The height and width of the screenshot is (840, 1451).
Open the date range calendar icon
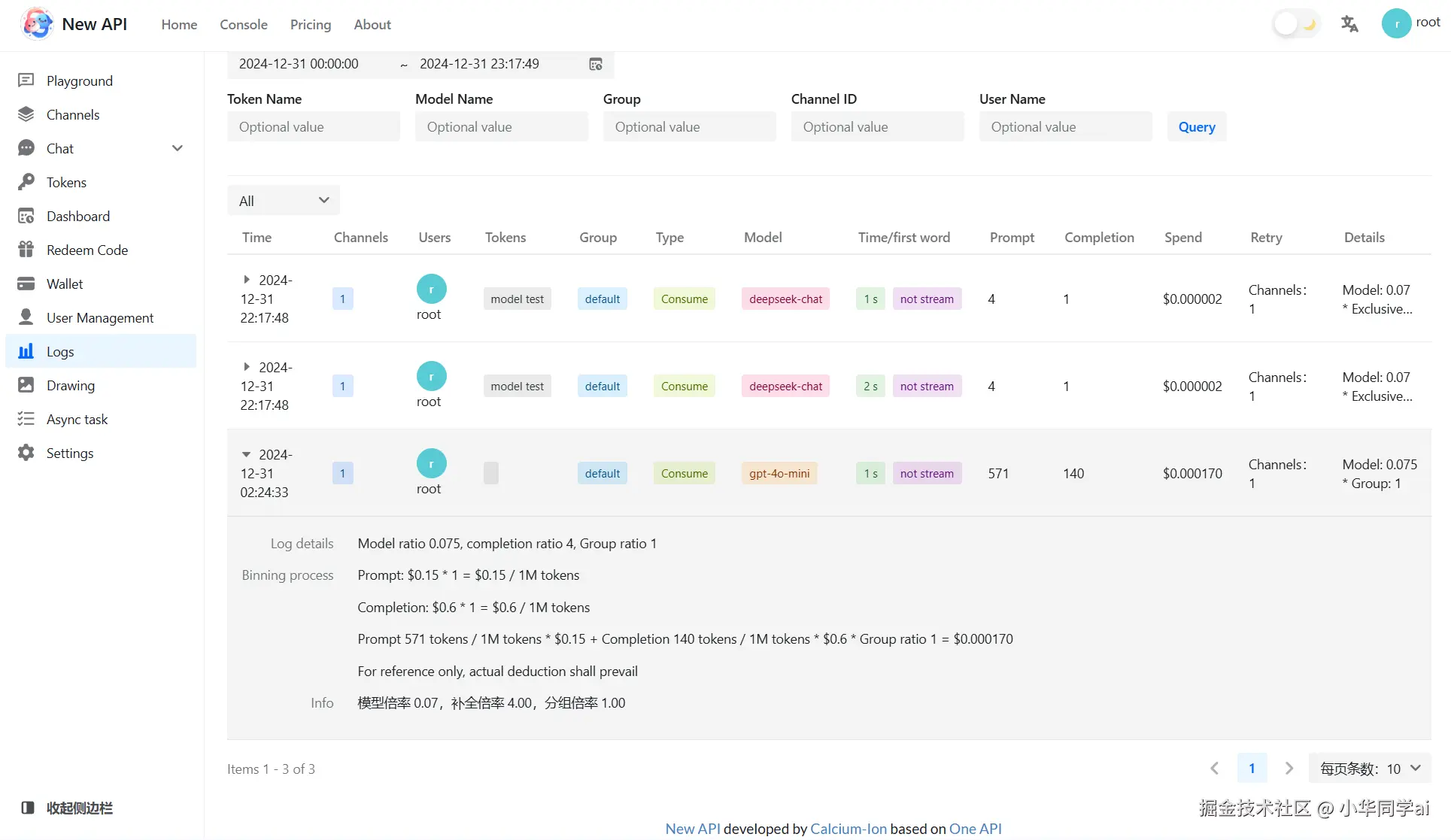pyautogui.click(x=596, y=65)
